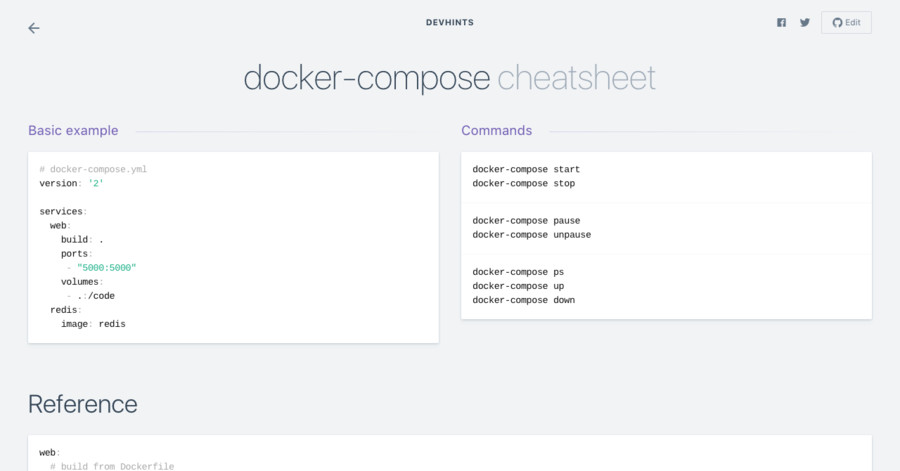The height and width of the screenshot is (471, 900).
Task: Click the "5000:5000" port value
Action: pyautogui.click(x=107, y=268)
